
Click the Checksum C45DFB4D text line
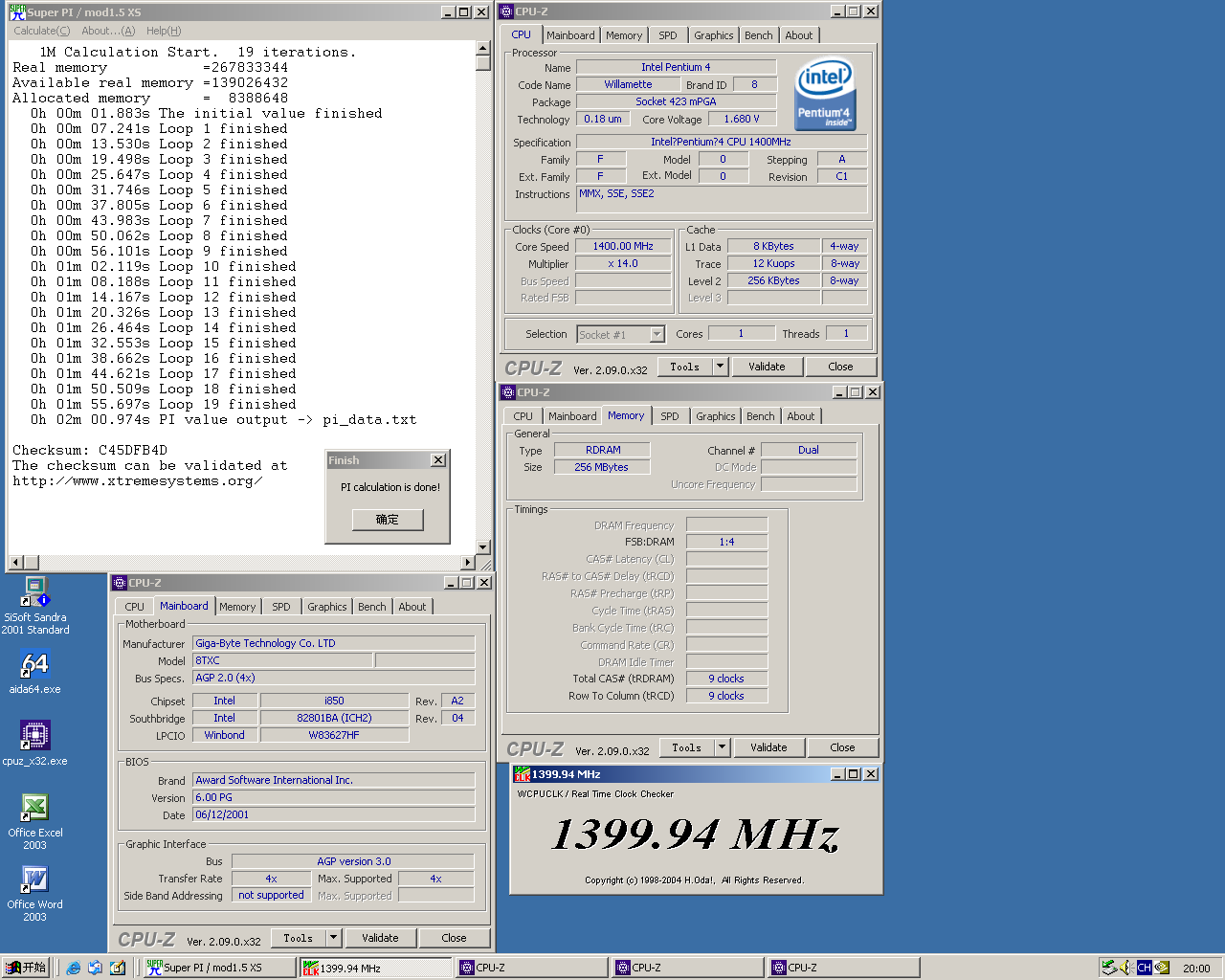tap(90, 450)
